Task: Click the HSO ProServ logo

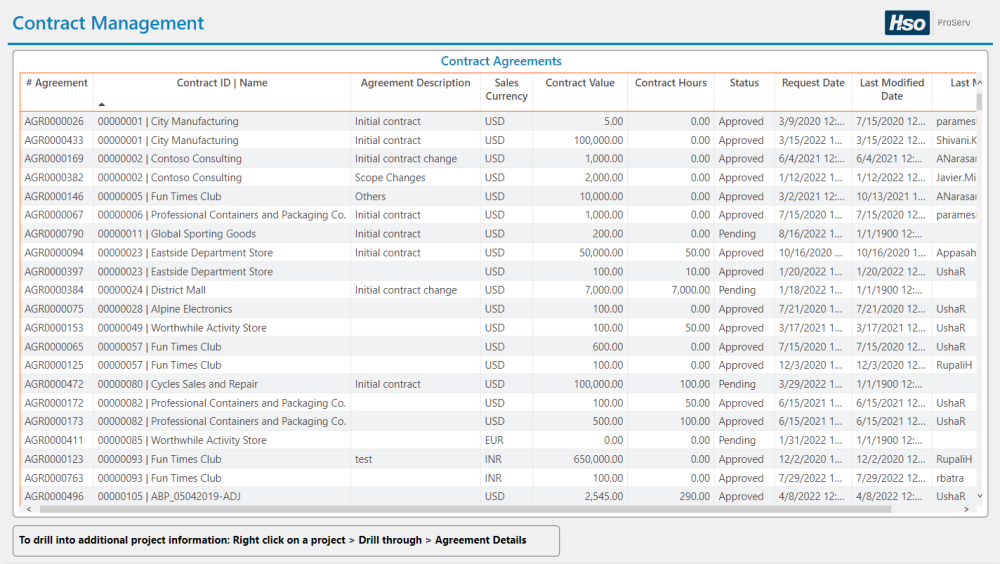Action: point(928,23)
